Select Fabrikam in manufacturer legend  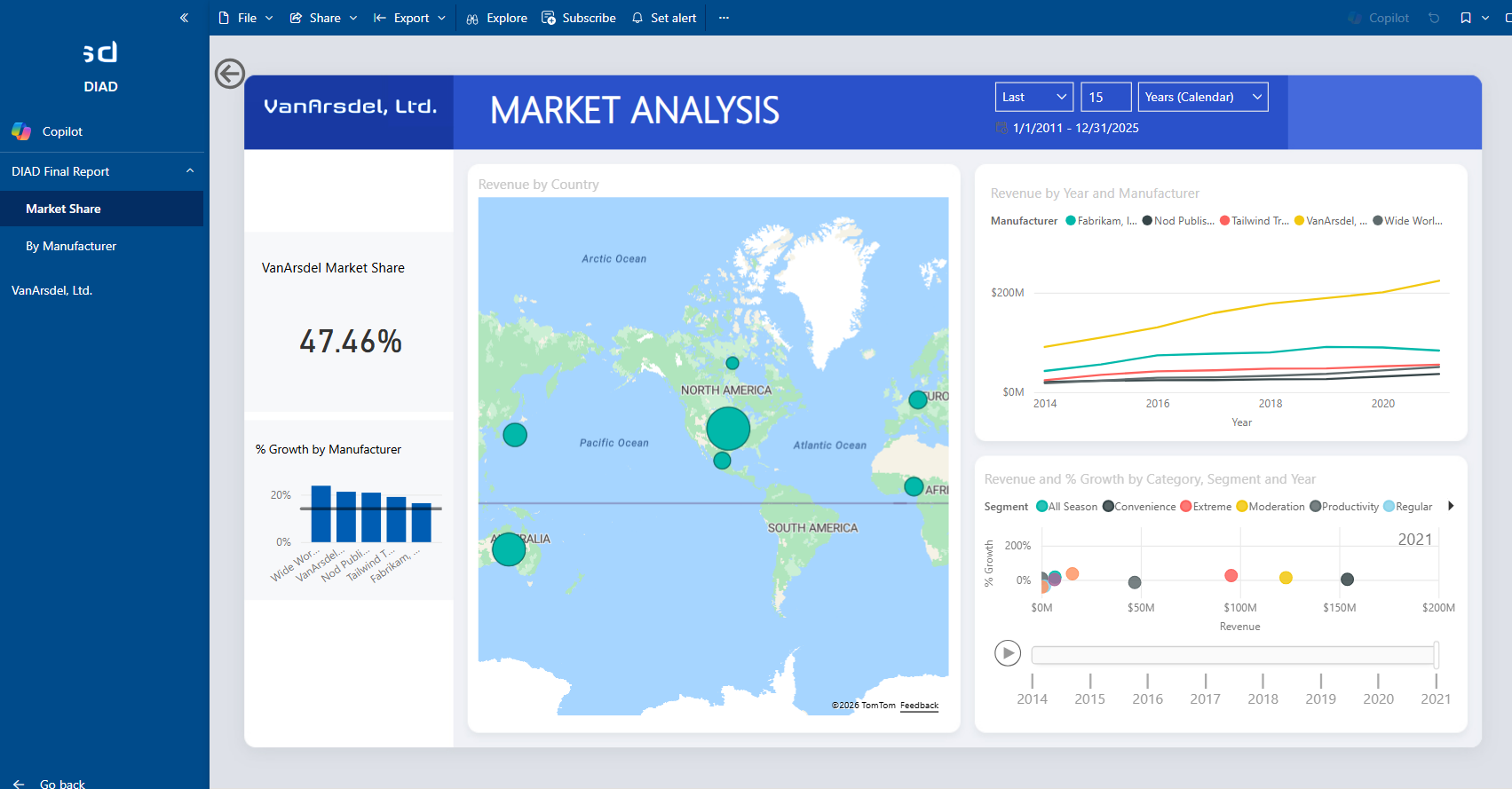pyautogui.click(x=1101, y=221)
